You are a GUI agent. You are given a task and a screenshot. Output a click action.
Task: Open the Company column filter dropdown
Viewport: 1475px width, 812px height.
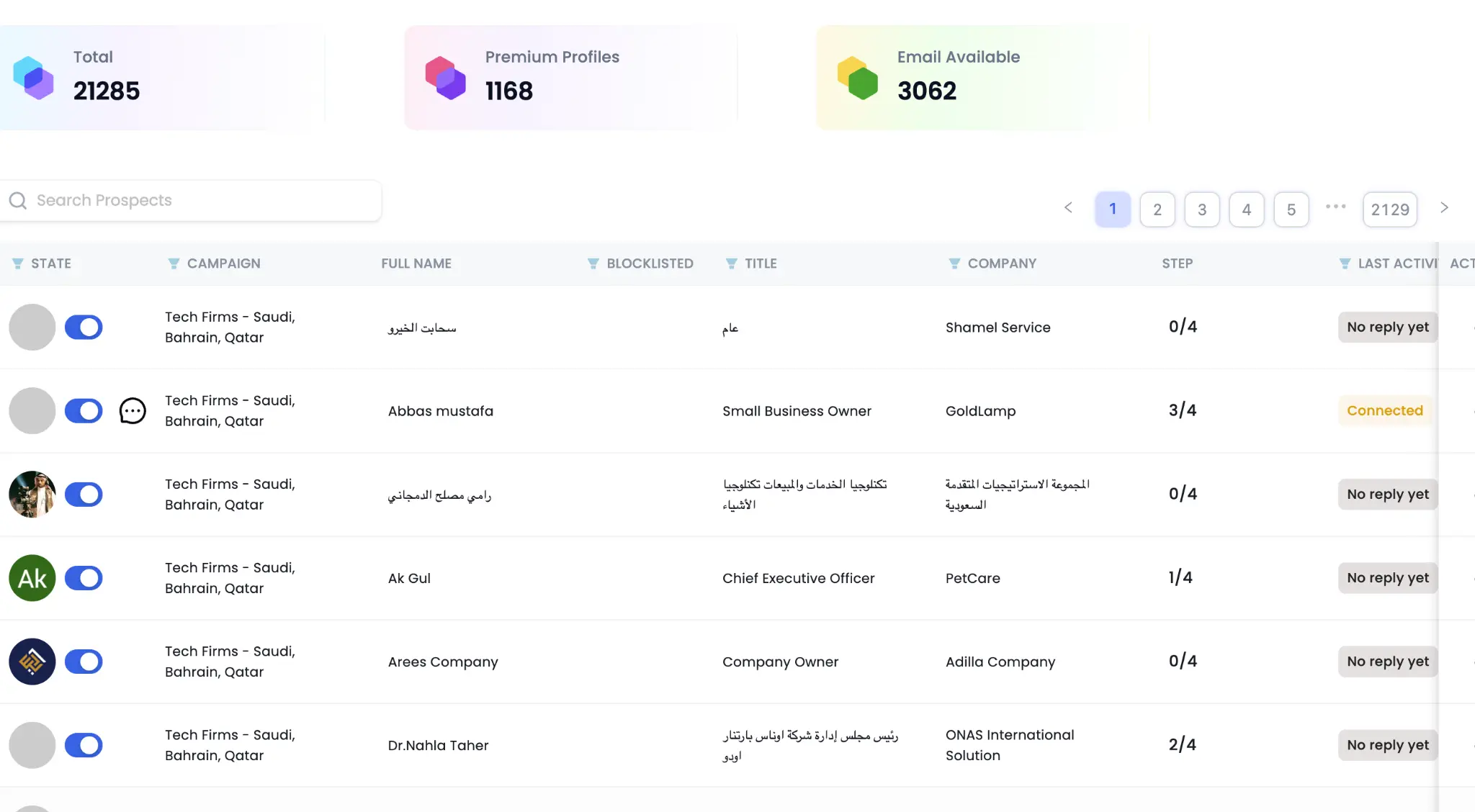pos(954,263)
